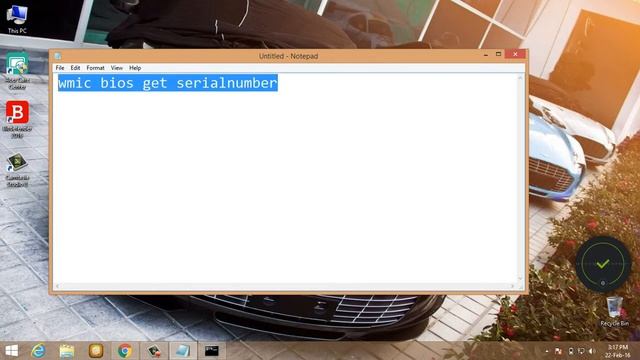
Task: Open the clock and date in the taskbar
Action: tap(617, 351)
